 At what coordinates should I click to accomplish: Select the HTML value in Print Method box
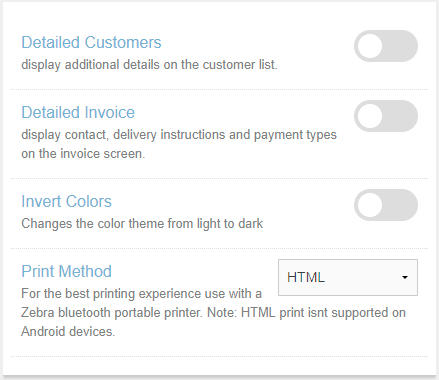[x=306, y=277]
